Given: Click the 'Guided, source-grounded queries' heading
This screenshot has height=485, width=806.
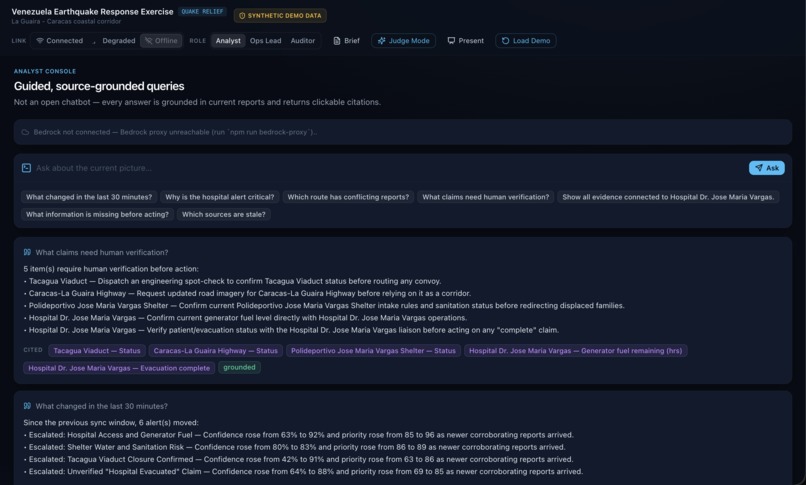Looking at the screenshot, I should (x=99, y=86).
